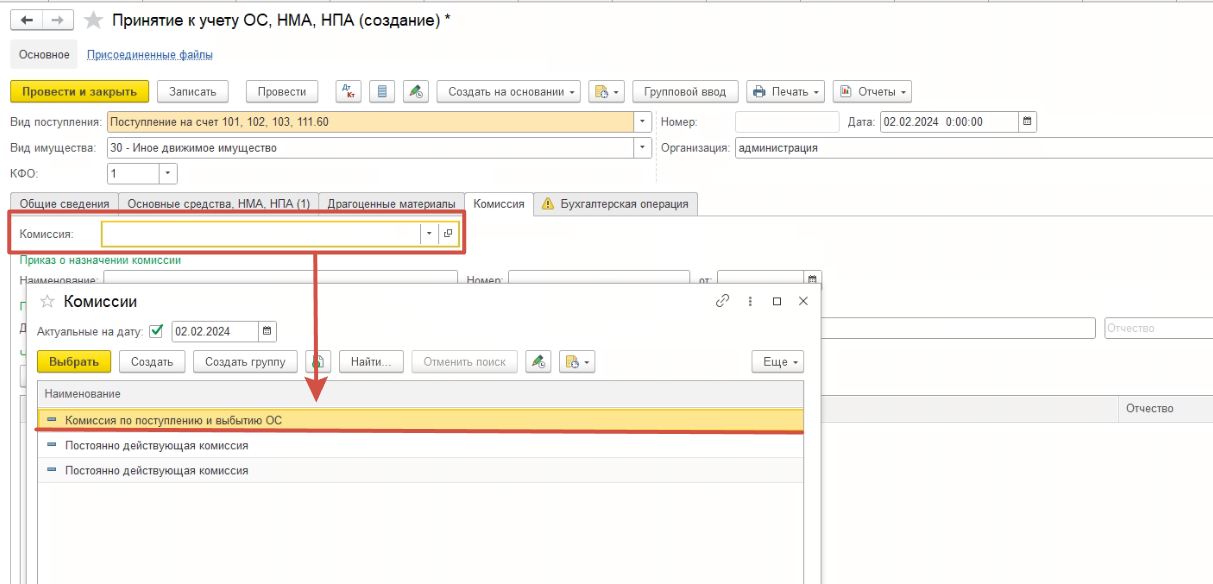The image size is (1213, 584).
Task: Open the Дт/Кт postings icon
Action: (x=348, y=92)
